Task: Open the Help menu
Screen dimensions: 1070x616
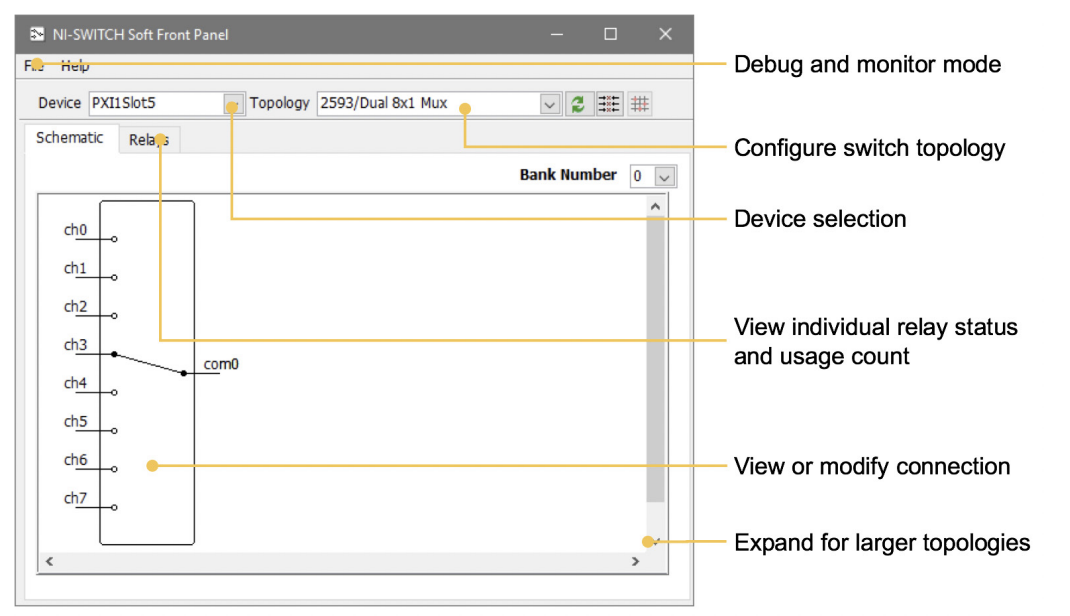Action: click(75, 65)
